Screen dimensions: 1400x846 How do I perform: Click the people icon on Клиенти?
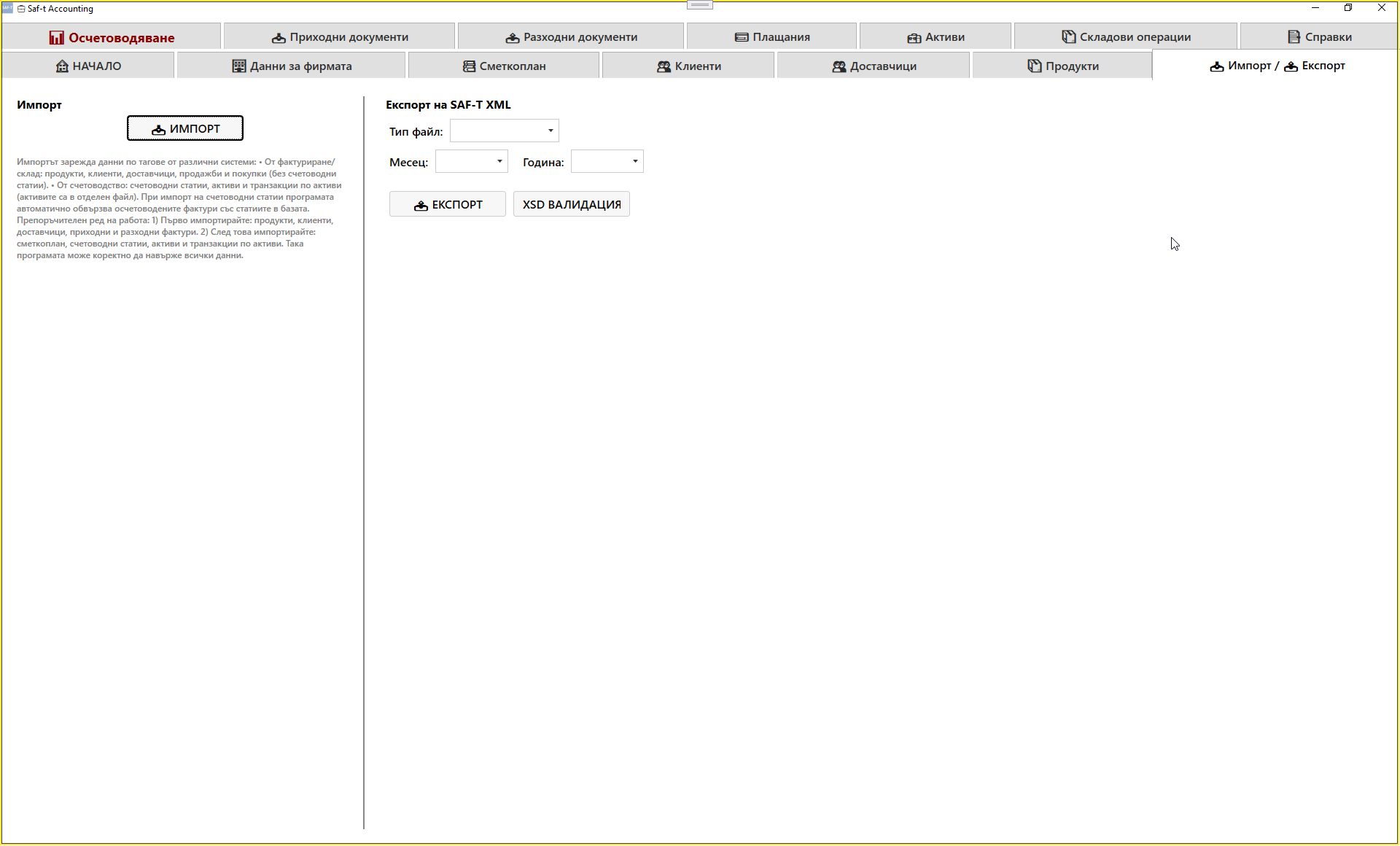tap(664, 66)
